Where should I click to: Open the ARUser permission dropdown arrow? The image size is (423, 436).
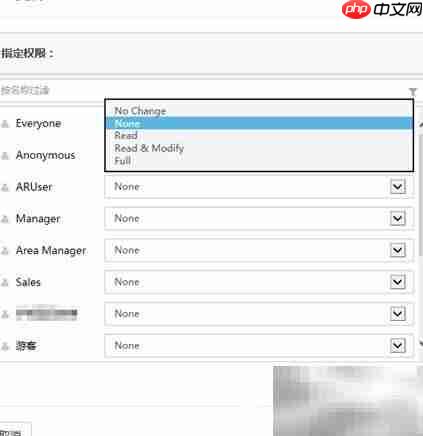coord(398,186)
